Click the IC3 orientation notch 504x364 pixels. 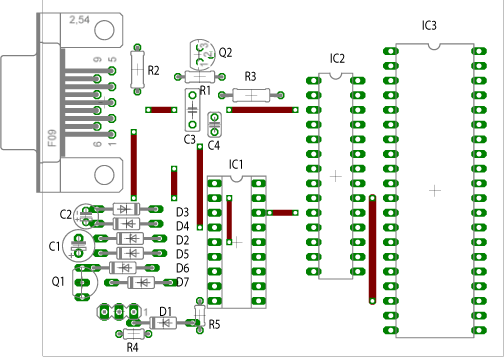click(434, 46)
